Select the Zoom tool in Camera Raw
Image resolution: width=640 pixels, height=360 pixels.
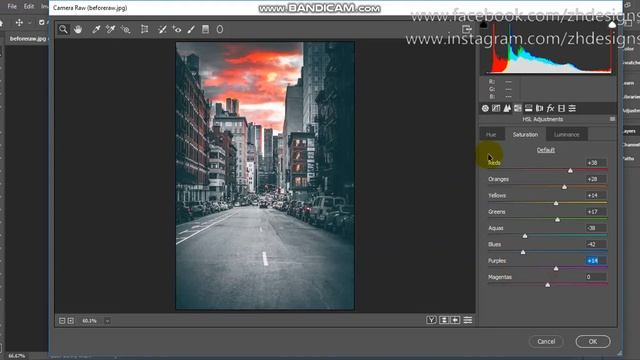(63, 29)
